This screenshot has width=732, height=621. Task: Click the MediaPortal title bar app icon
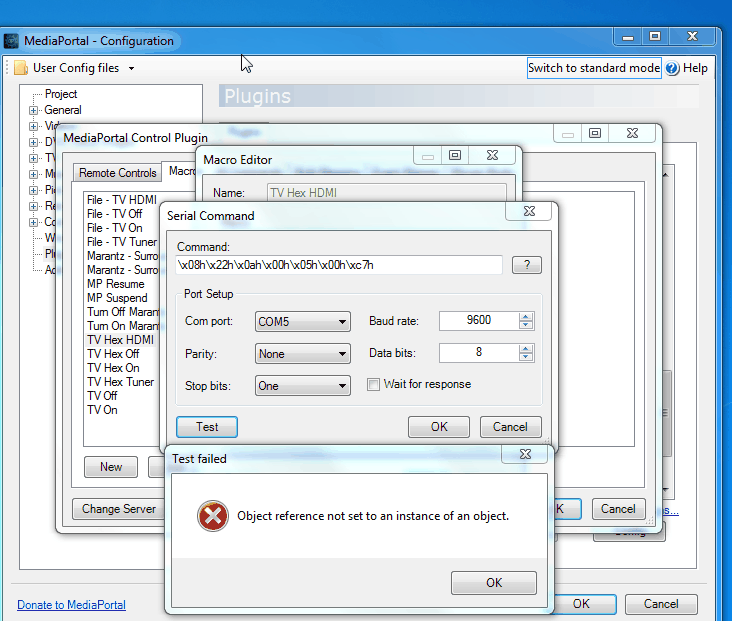click(12, 41)
